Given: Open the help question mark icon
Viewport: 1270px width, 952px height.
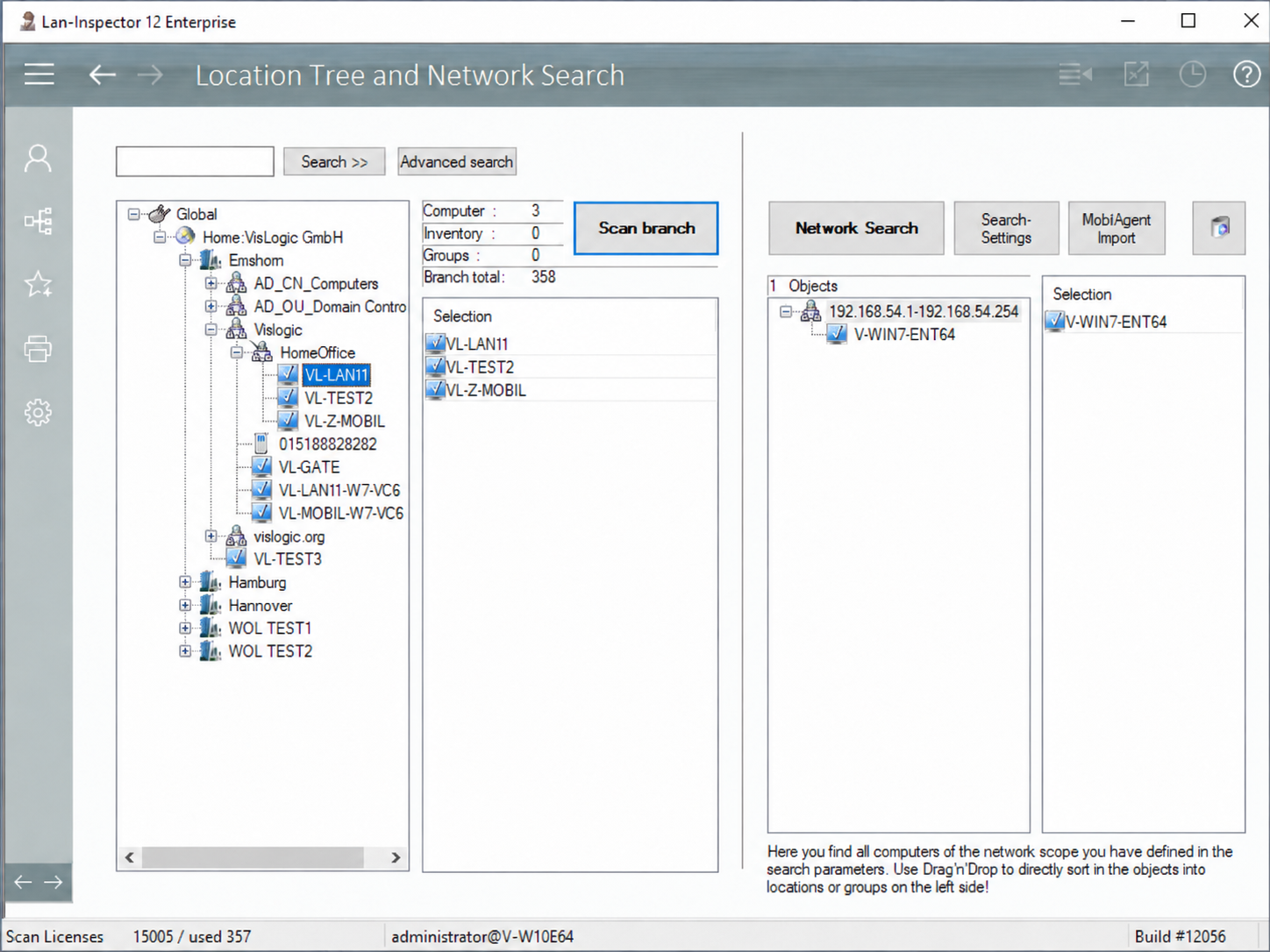Looking at the screenshot, I should [1246, 75].
